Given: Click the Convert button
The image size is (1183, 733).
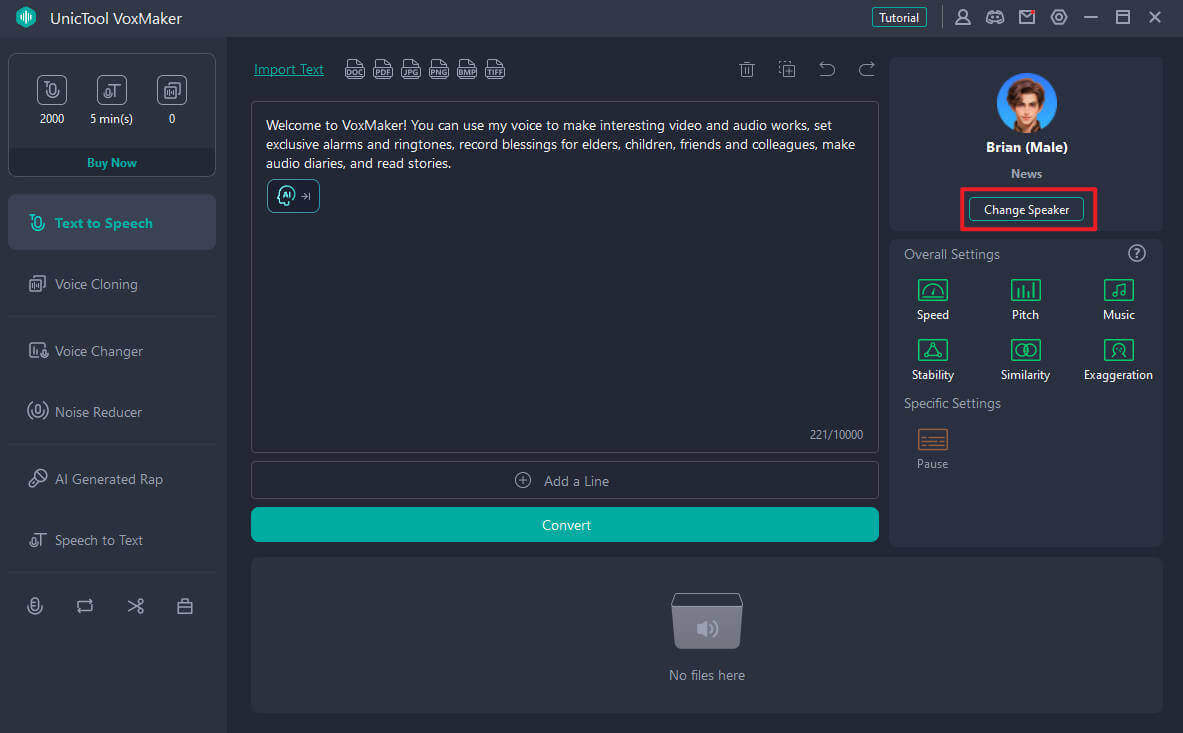Looking at the screenshot, I should pyautogui.click(x=564, y=525).
